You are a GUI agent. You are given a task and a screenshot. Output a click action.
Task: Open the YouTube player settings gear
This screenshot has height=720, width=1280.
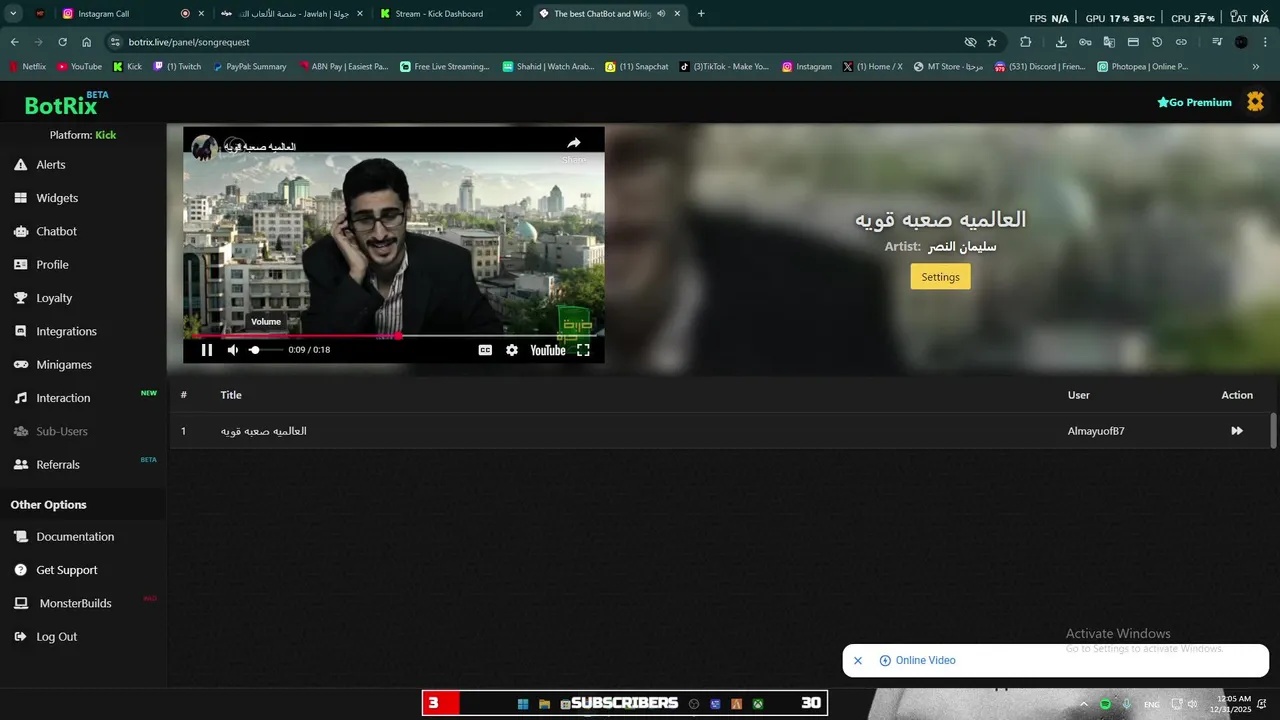pos(512,350)
